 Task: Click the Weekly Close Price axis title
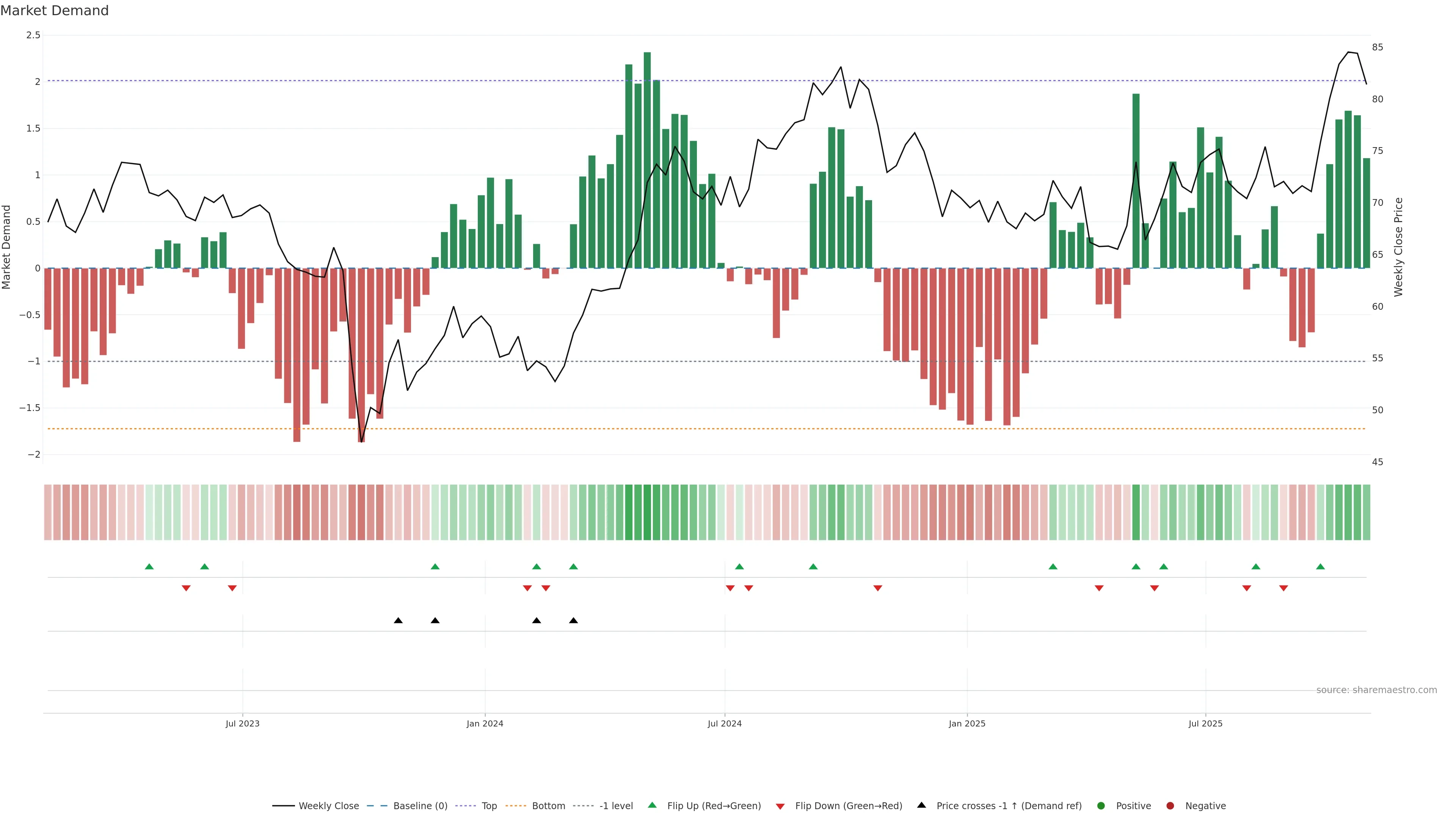1398,247
